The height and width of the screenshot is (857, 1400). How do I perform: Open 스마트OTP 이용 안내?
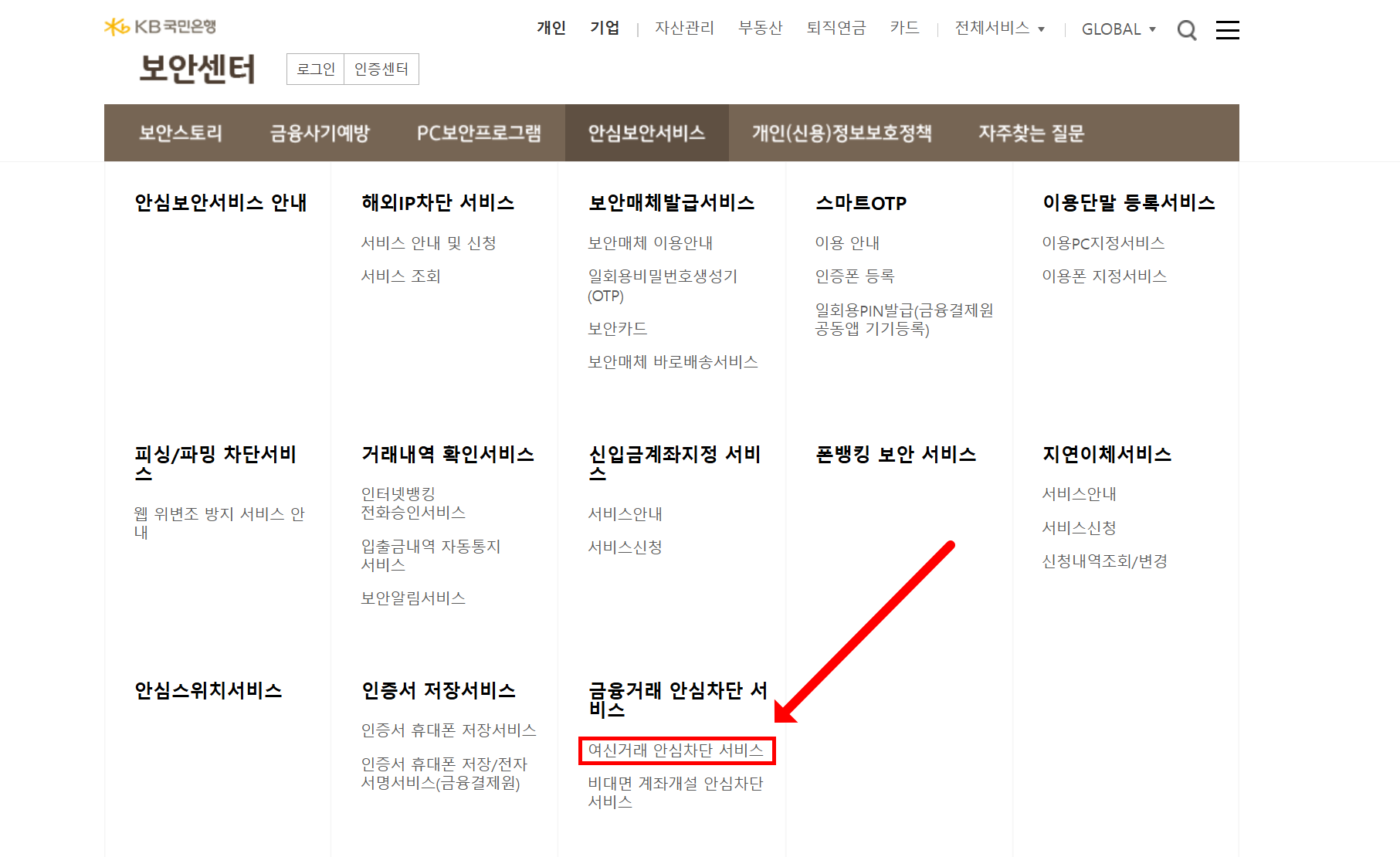point(847,242)
